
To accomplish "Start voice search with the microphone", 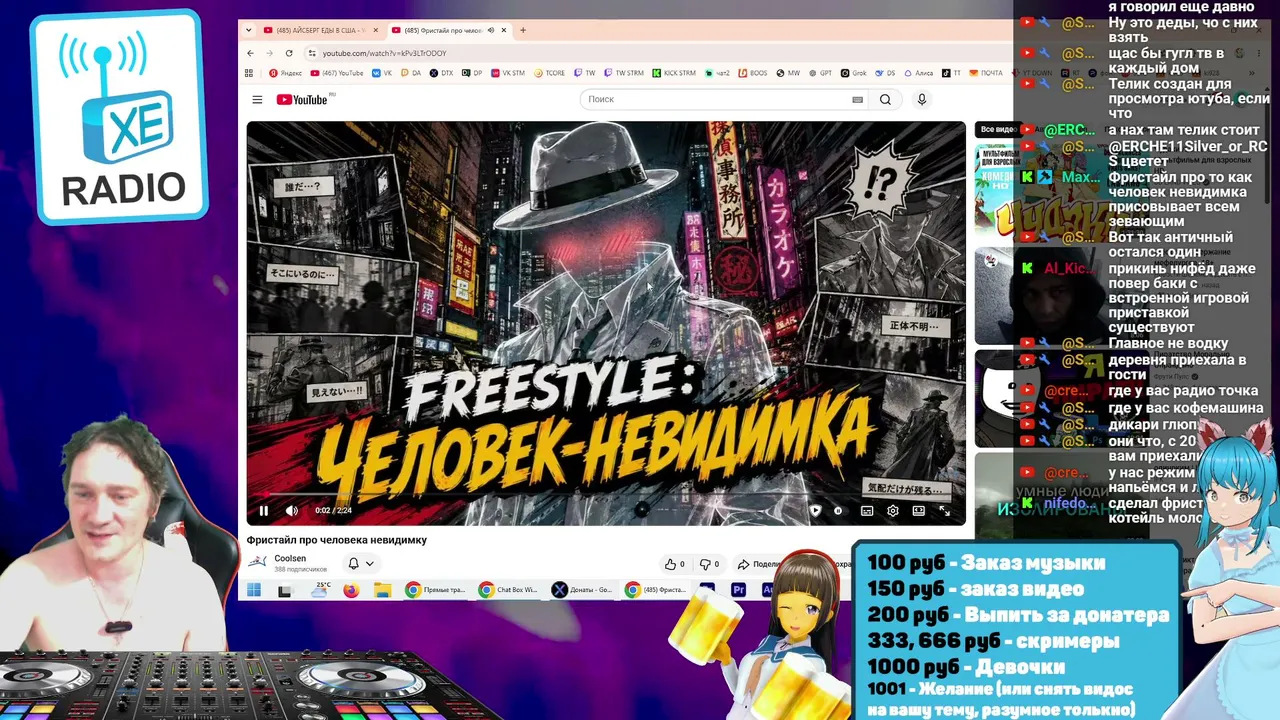I will pyautogui.click(x=922, y=99).
